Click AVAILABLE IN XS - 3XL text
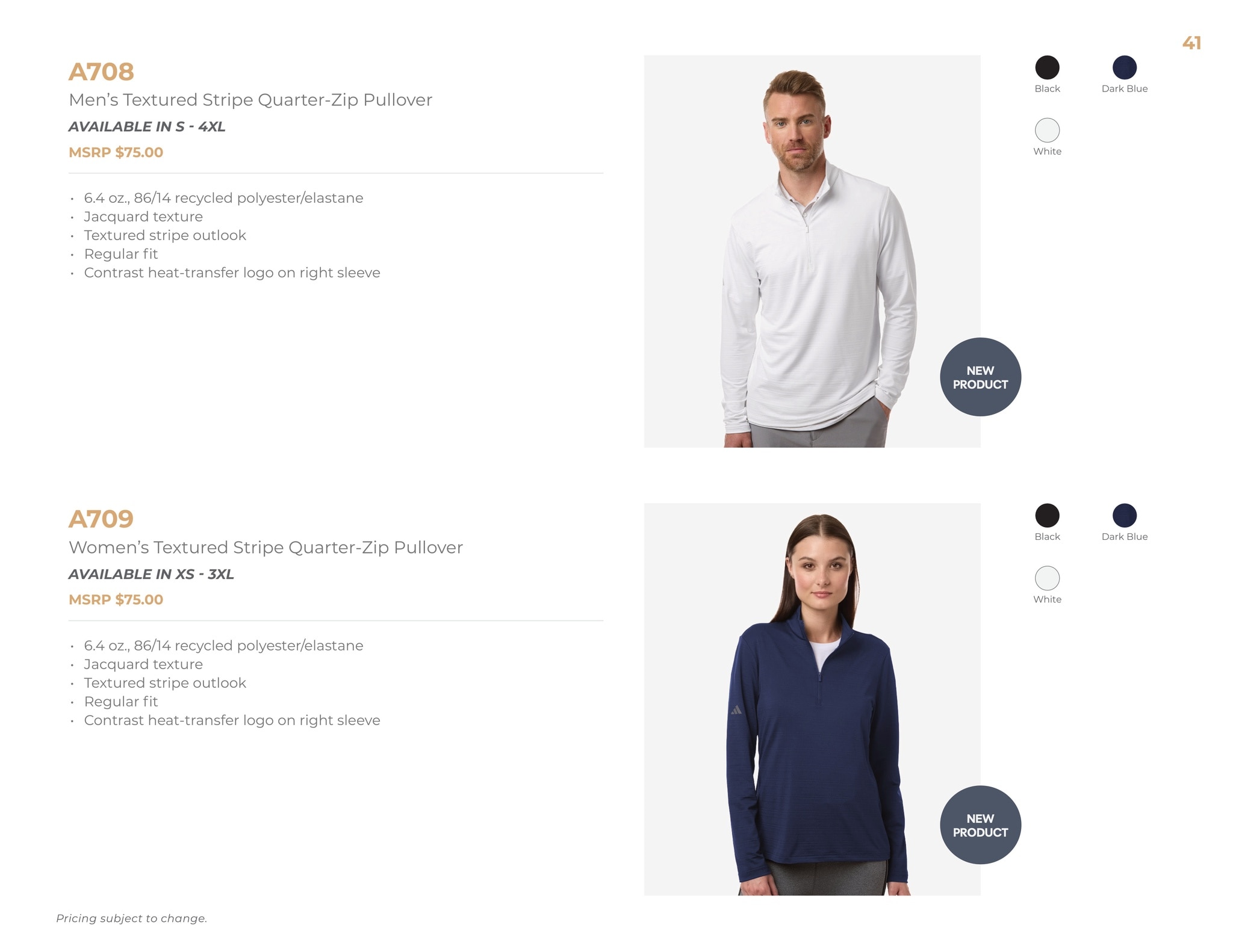 tap(151, 574)
